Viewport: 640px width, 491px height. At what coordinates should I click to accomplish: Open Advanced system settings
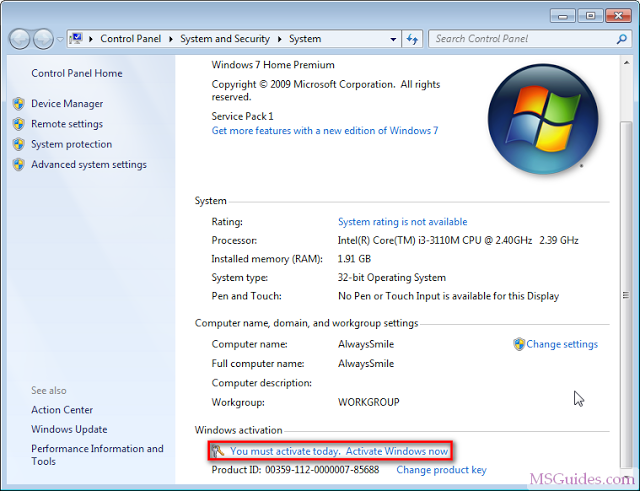[89, 164]
